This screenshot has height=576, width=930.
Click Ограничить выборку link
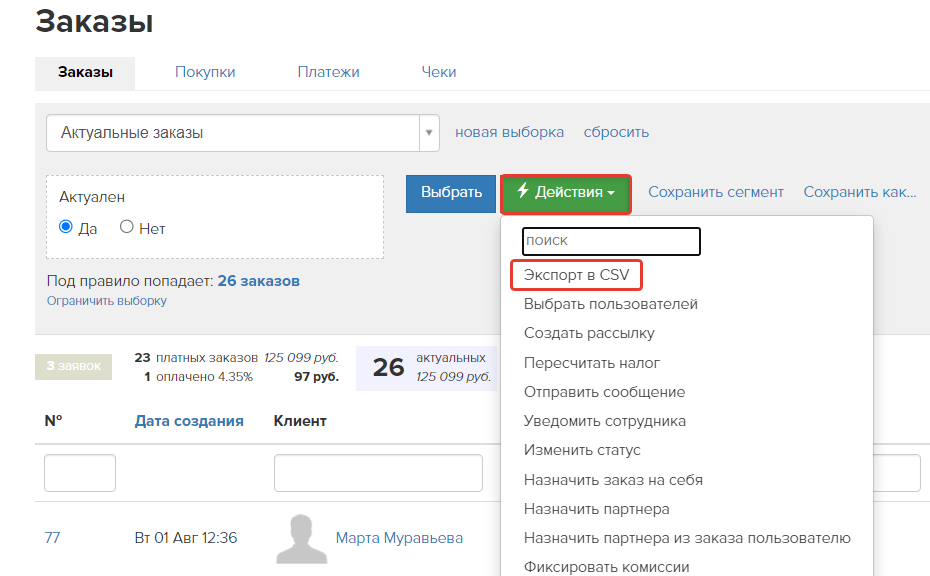click(x=107, y=301)
